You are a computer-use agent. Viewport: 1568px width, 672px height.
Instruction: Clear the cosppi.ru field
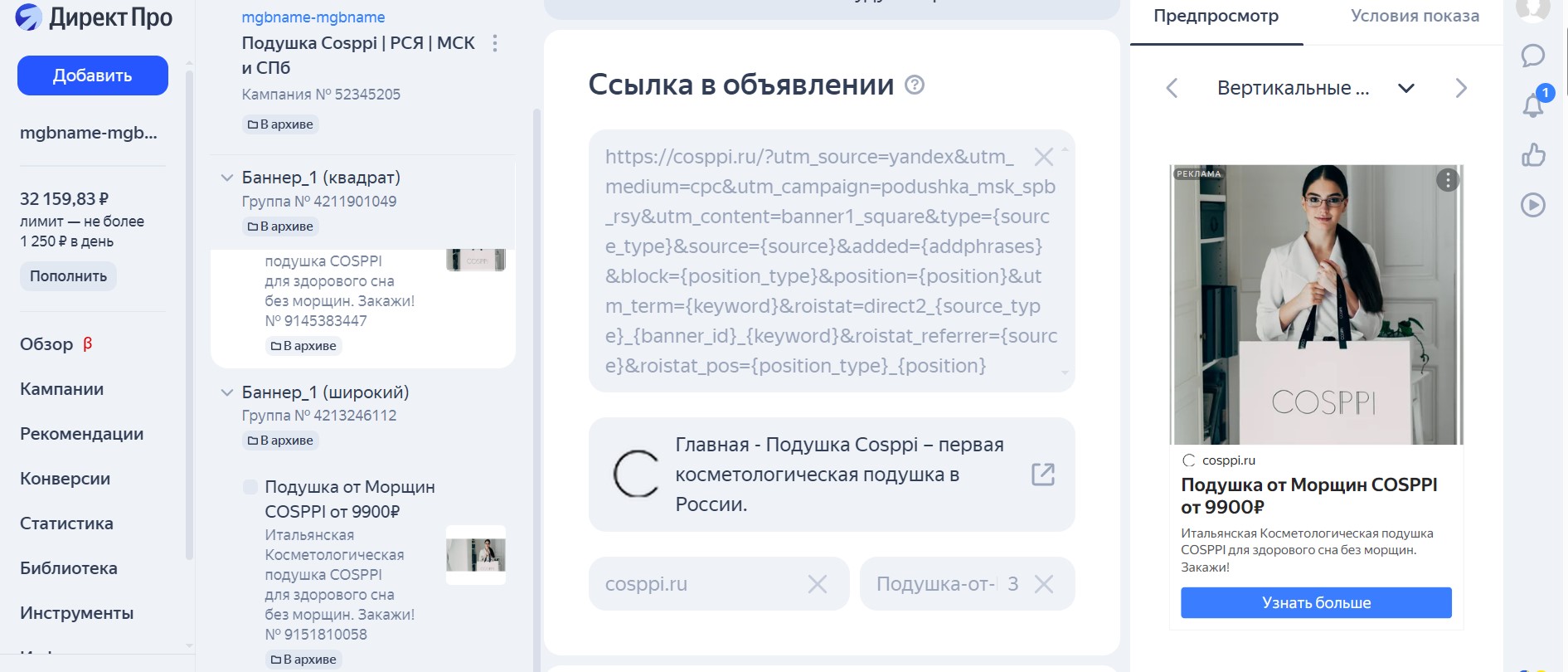[x=818, y=584]
